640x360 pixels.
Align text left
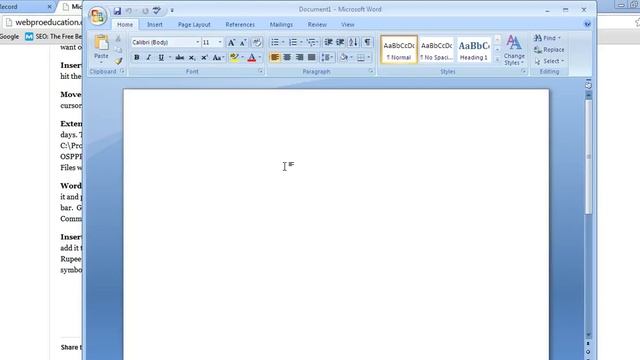[275, 57]
